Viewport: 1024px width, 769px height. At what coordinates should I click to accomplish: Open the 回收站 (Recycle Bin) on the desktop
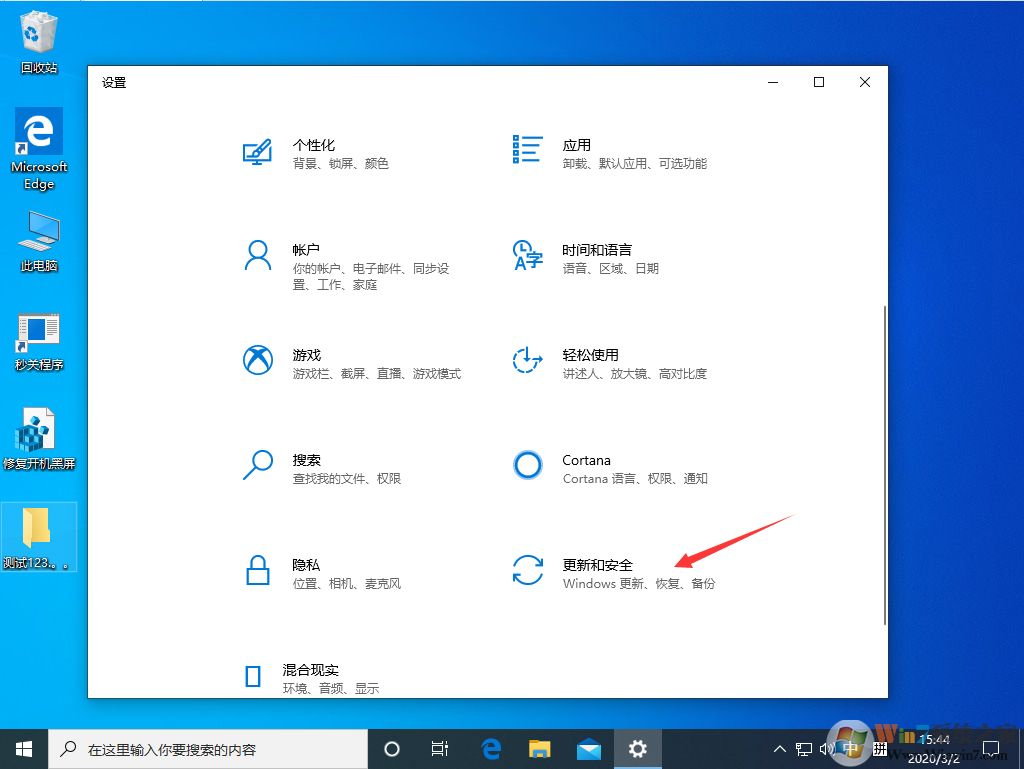37,30
